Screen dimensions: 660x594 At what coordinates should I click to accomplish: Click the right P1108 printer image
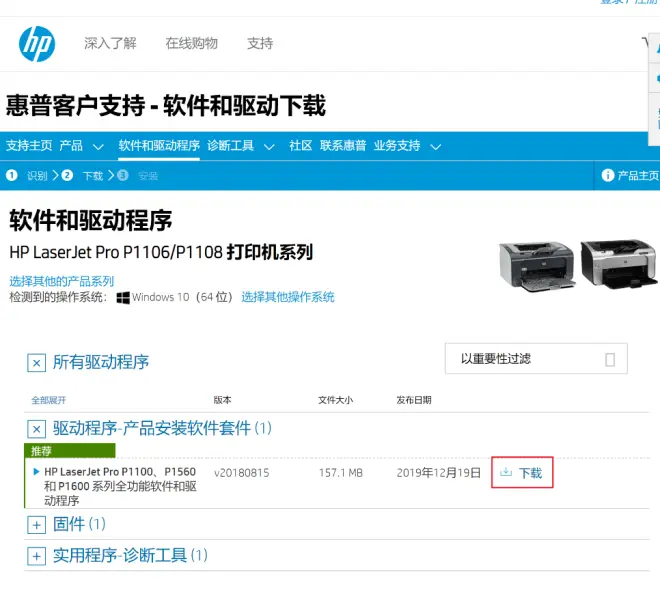tap(619, 264)
